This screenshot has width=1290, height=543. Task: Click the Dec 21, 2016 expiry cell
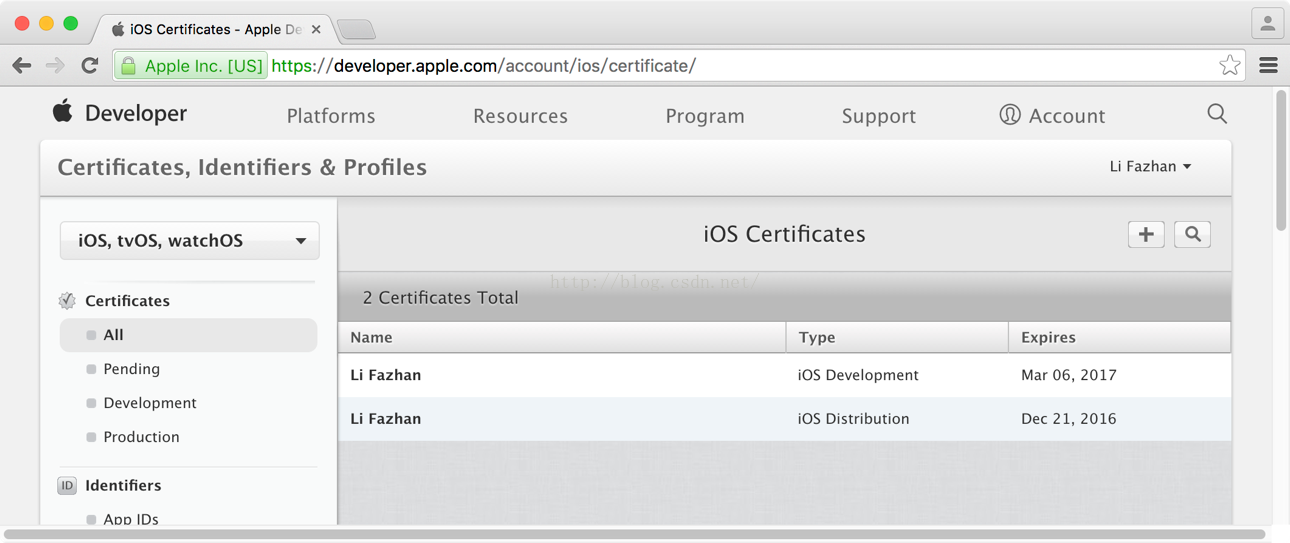(1069, 419)
